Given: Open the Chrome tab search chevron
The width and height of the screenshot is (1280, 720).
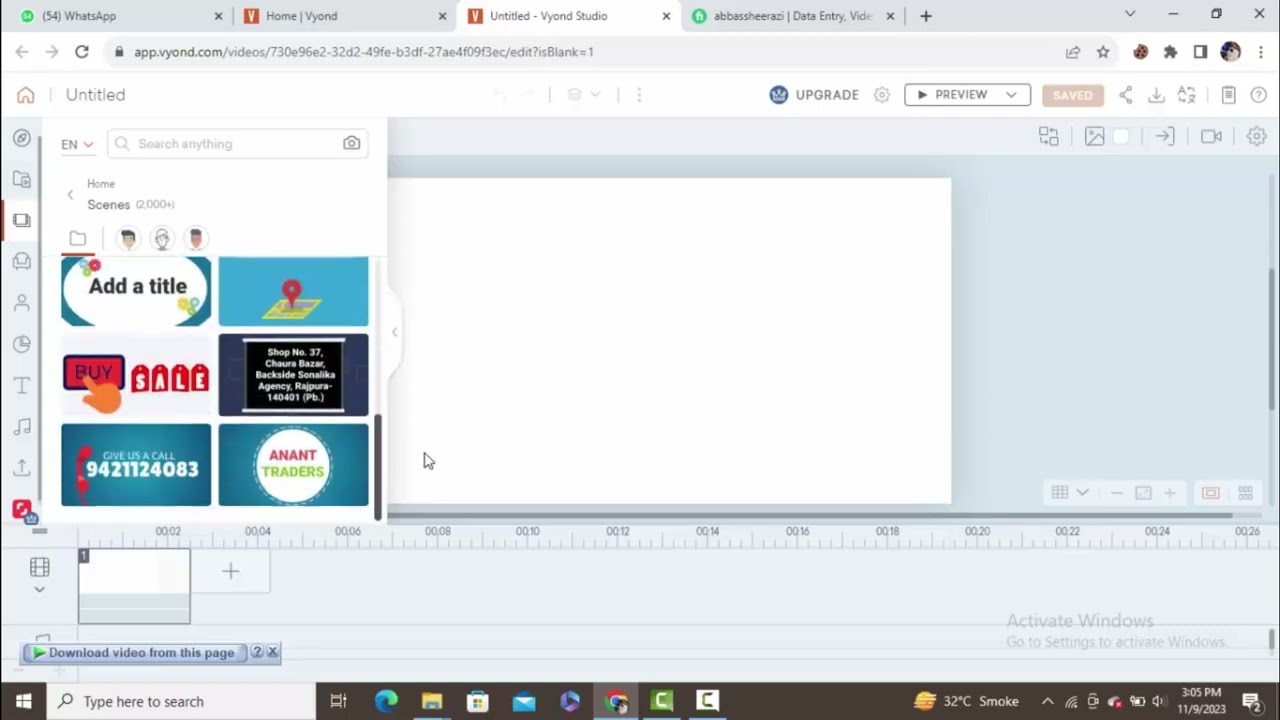Looking at the screenshot, I should pos(1130,15).
